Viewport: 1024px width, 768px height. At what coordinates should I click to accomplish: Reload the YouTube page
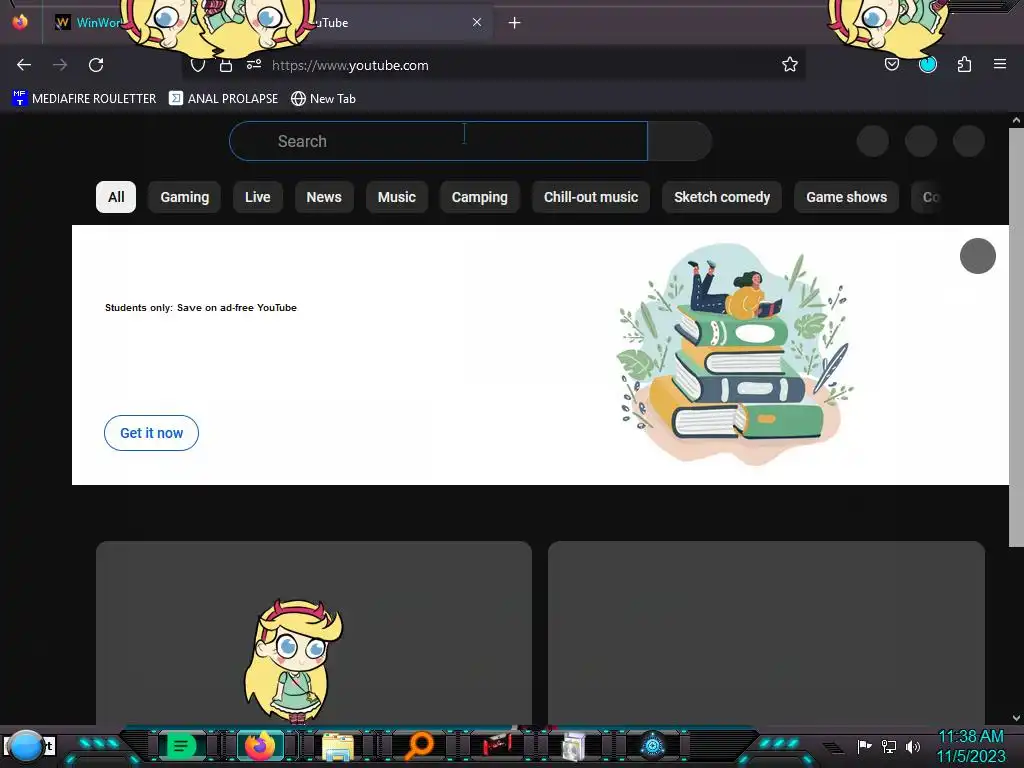click(96, 65)
